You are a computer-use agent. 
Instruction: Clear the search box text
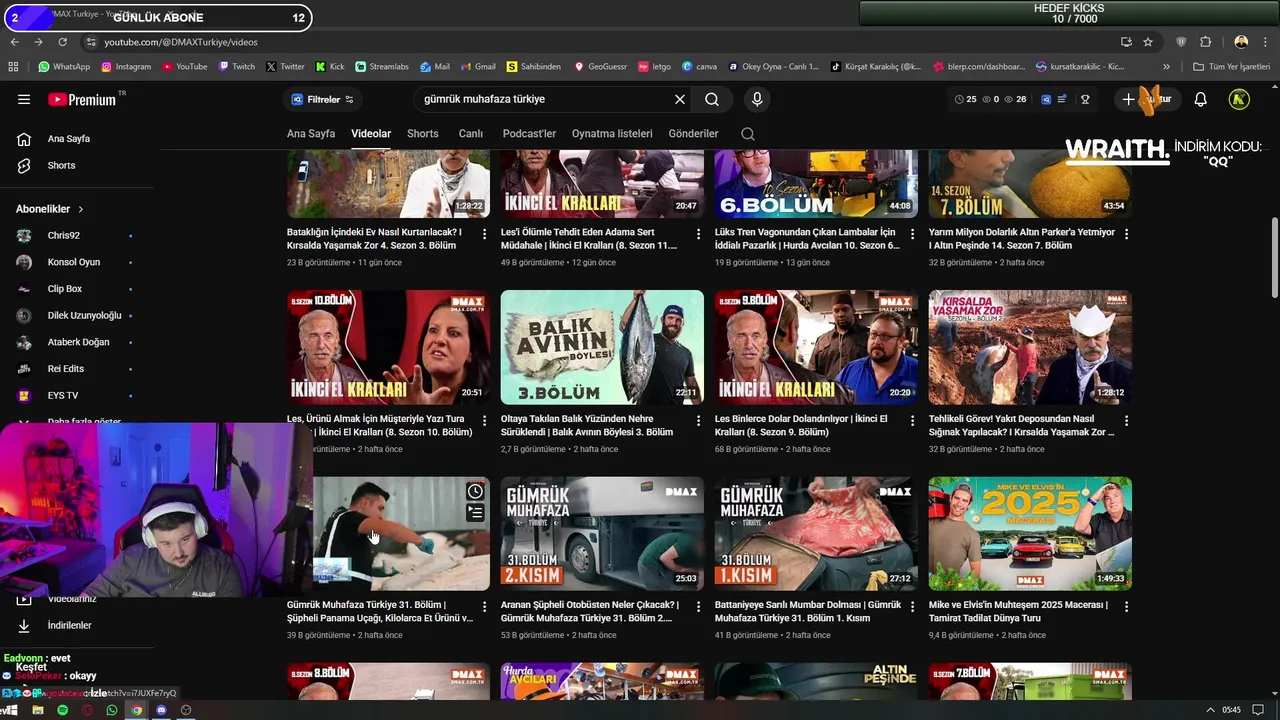tap(680, 99)
